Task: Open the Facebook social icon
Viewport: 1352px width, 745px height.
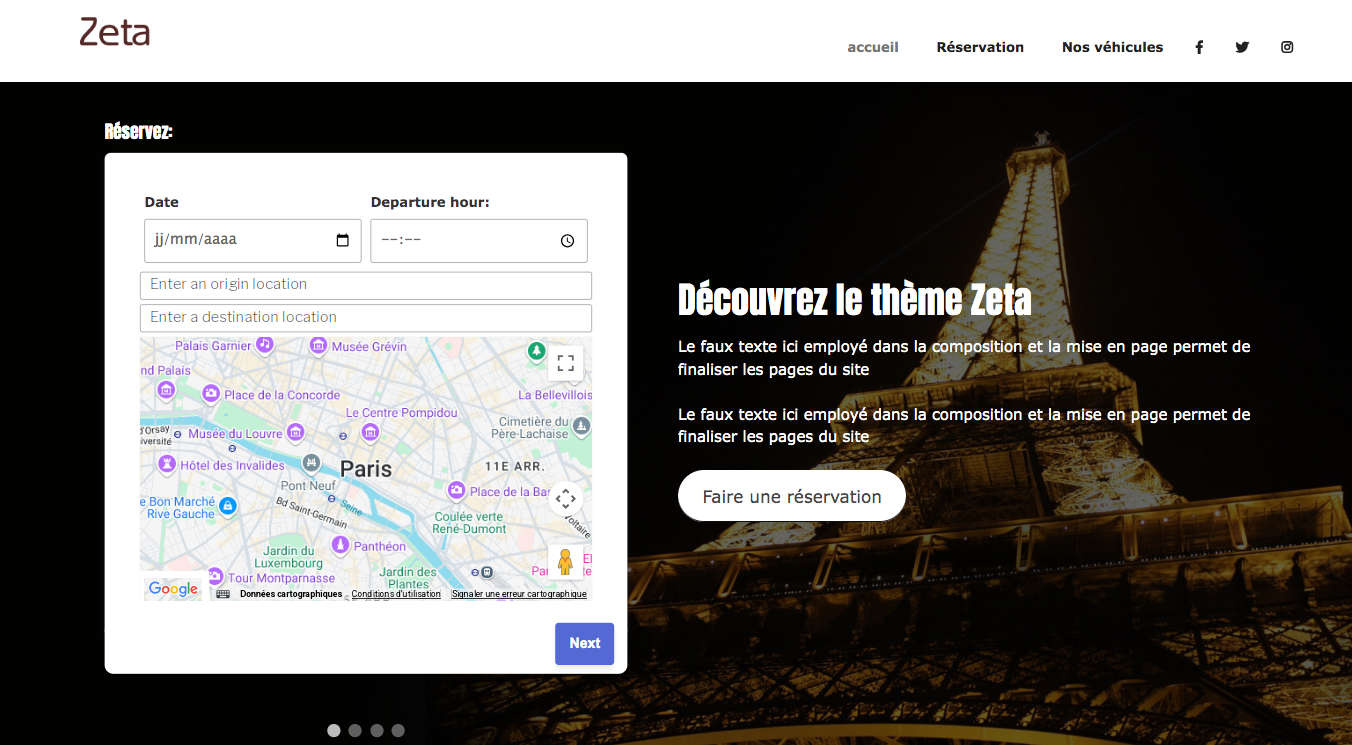Action: tap(1199, 47)
